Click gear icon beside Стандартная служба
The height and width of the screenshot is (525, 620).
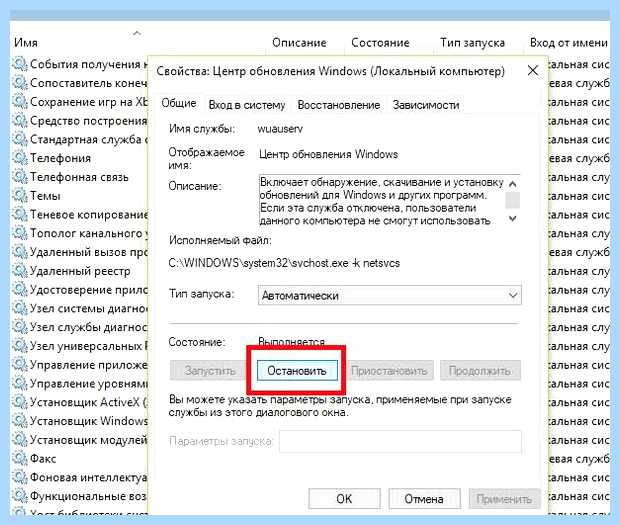coord(20,139)
